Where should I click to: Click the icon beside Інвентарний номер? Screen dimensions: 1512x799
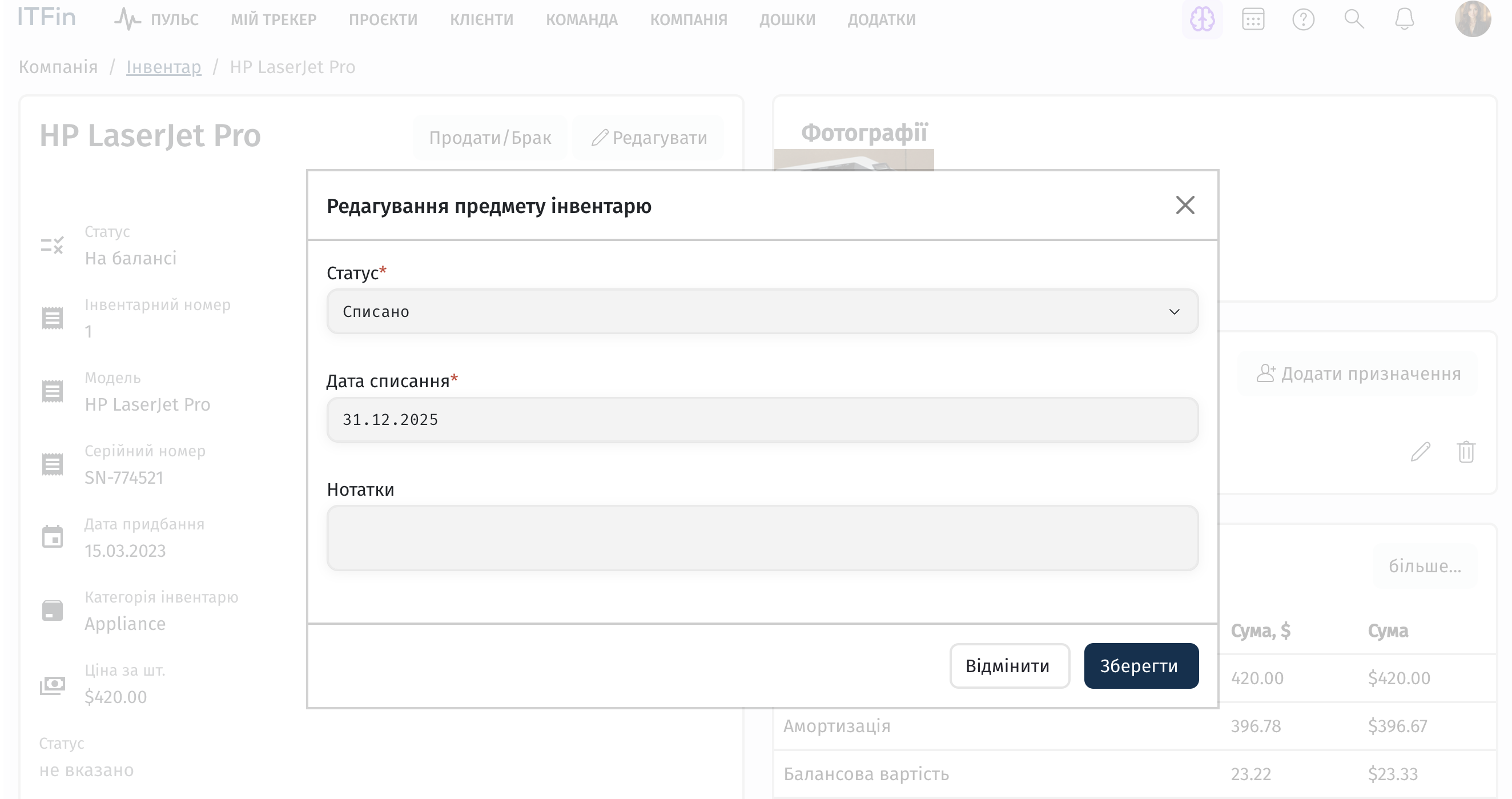click(52, 318)
